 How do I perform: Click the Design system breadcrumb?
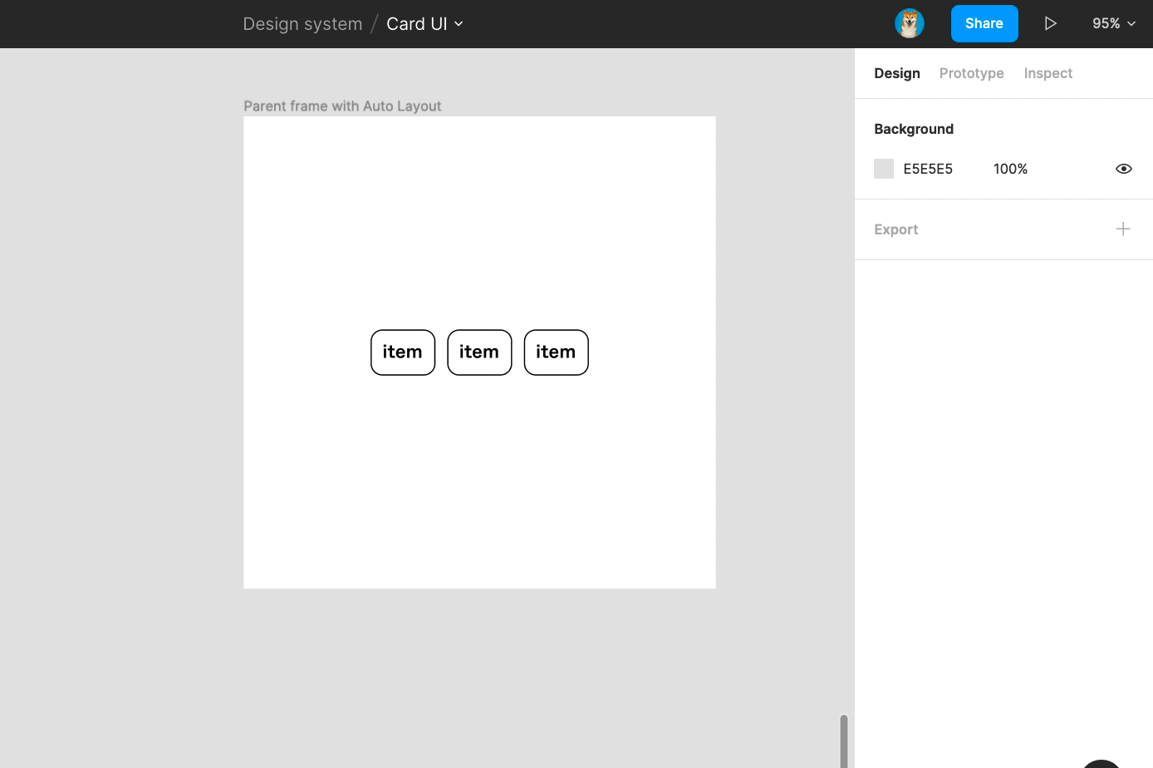[x=302, y=24]
